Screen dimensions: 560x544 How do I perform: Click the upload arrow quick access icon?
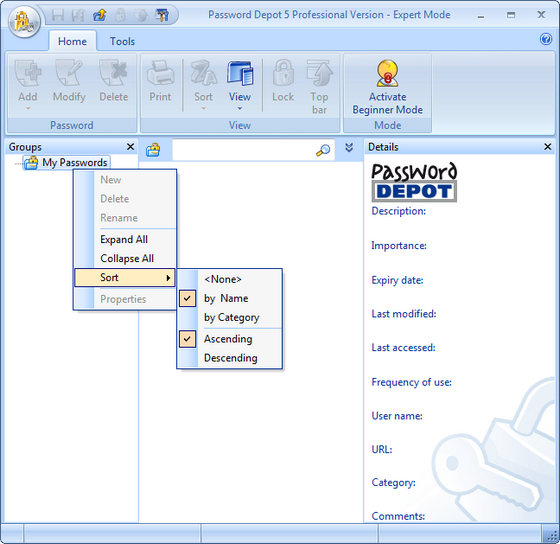click(100, 15)
